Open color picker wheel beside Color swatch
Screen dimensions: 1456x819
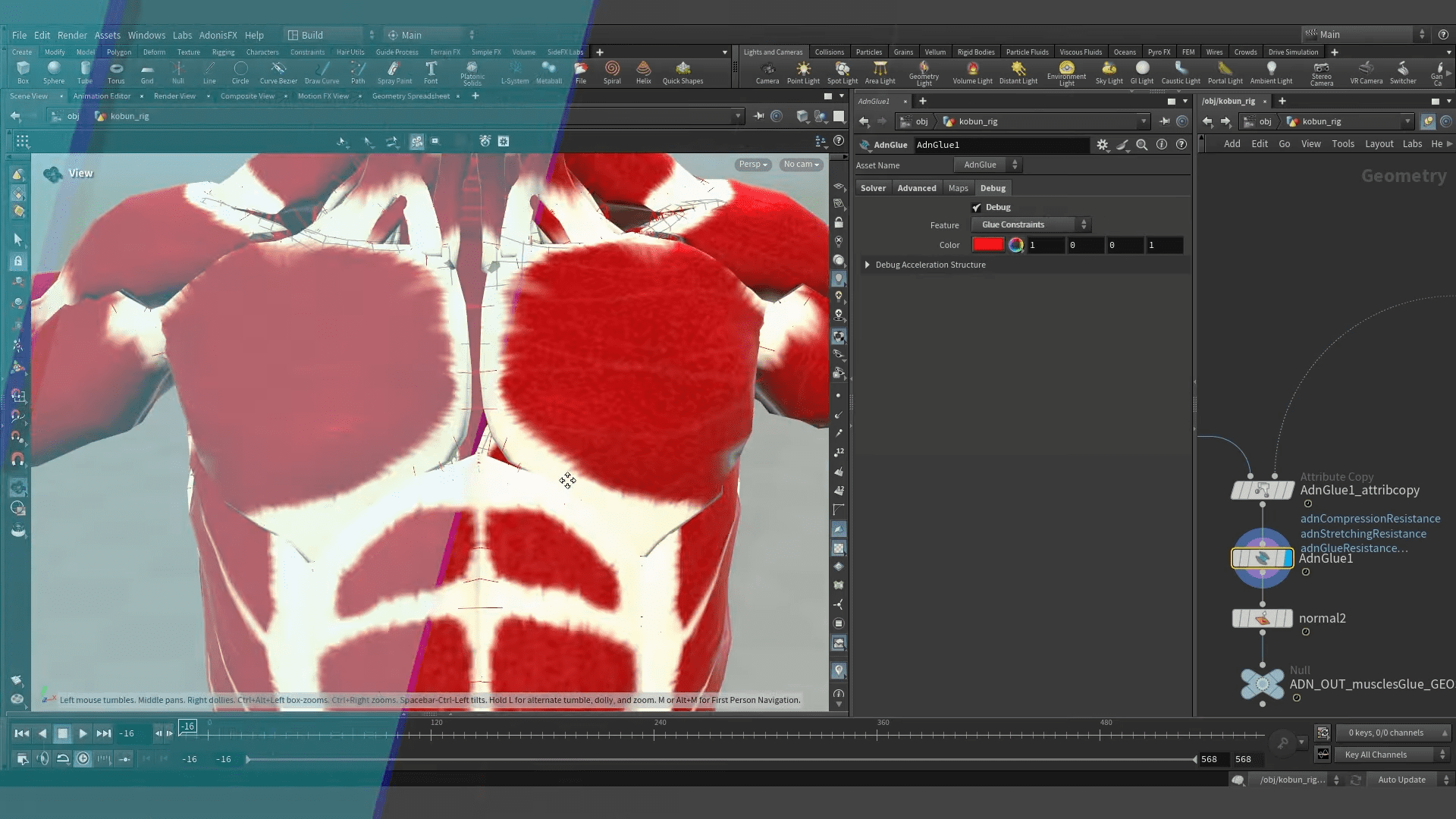pos(1015,245)
